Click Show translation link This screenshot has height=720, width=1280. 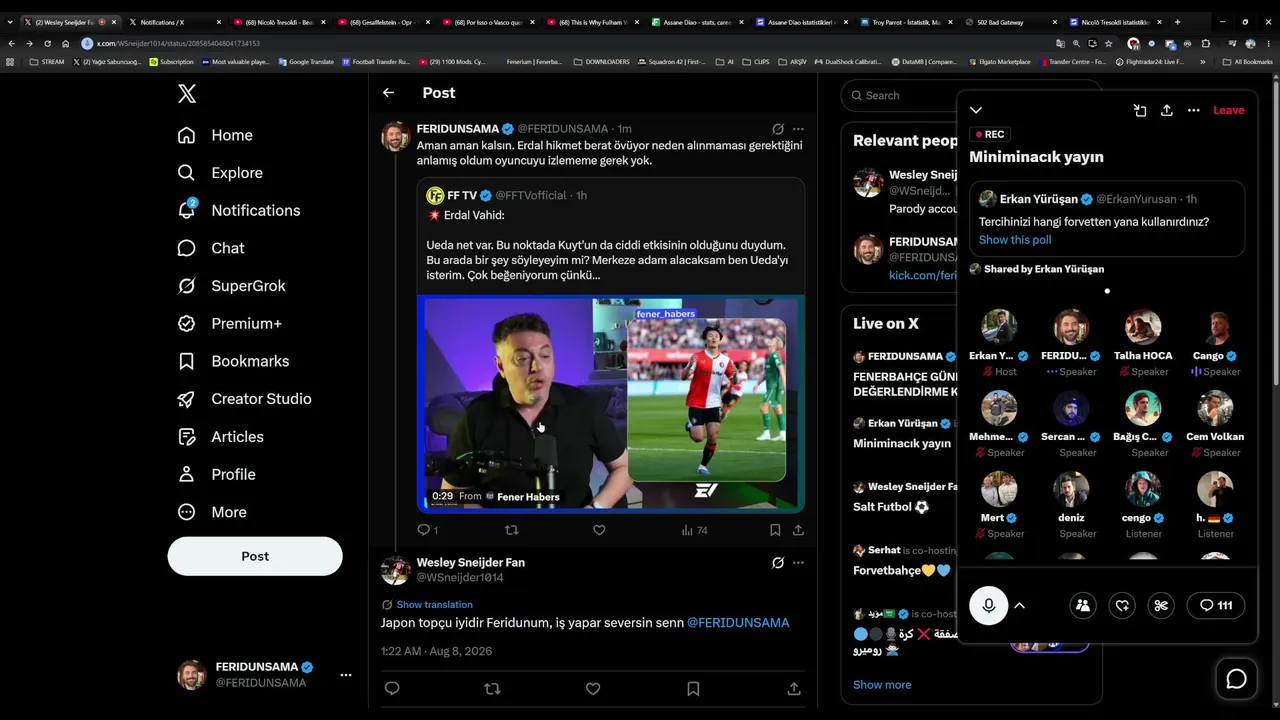[x=434, y=605]
